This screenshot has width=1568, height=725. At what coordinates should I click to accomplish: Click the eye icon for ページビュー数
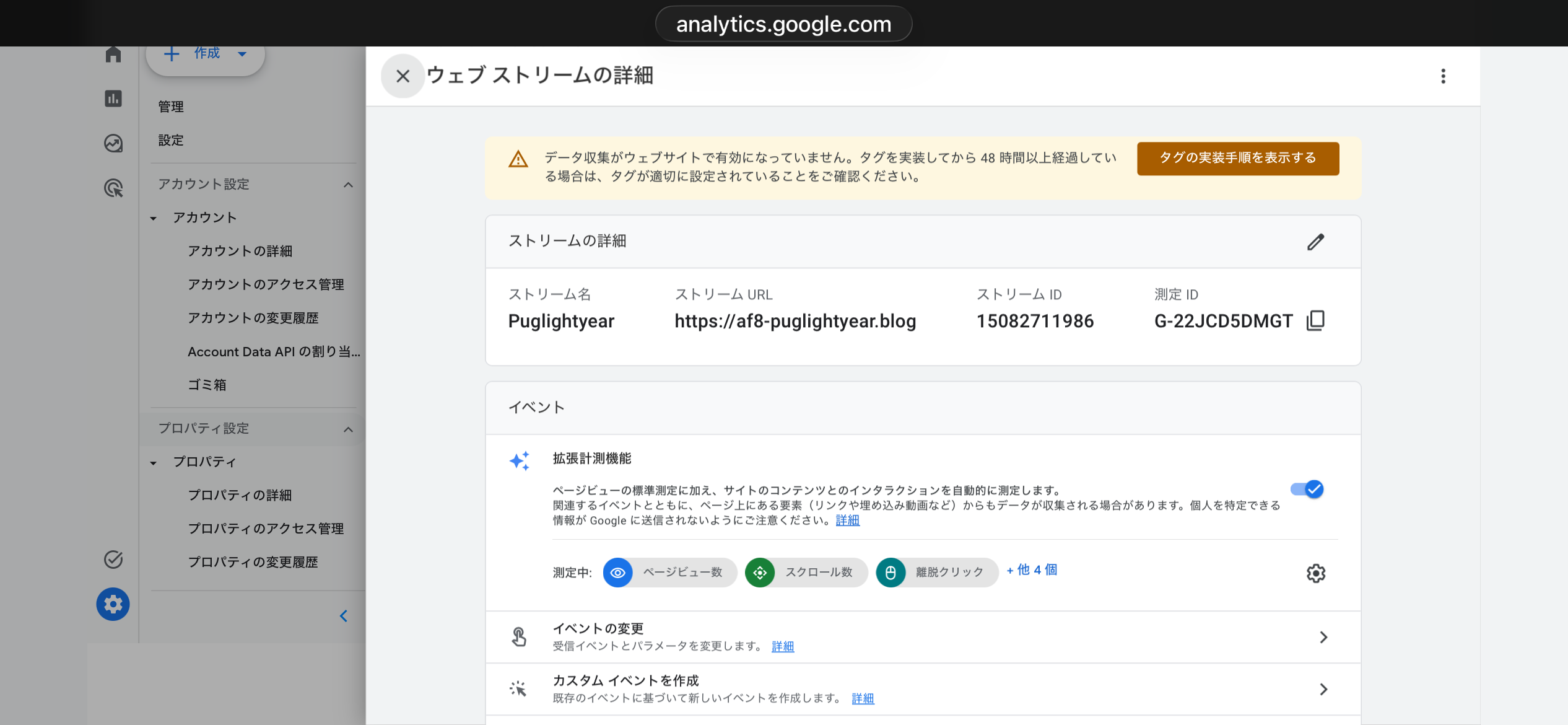(617, 572)
